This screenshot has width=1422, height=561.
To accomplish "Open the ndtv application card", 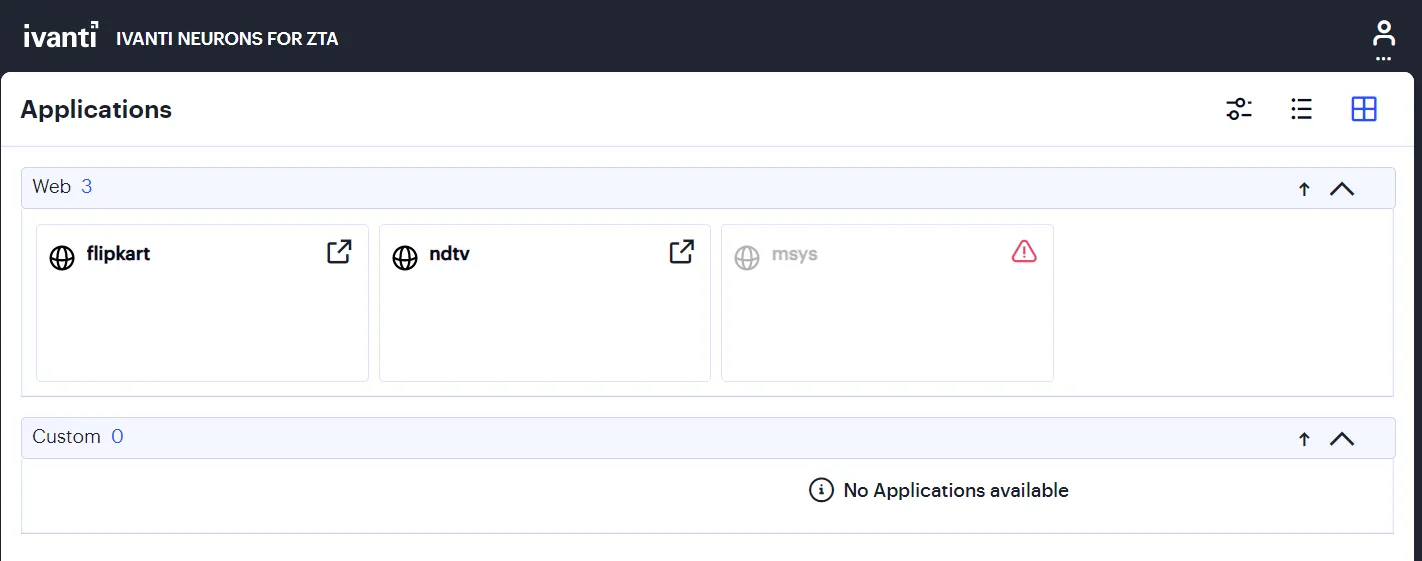I will 545,303.
